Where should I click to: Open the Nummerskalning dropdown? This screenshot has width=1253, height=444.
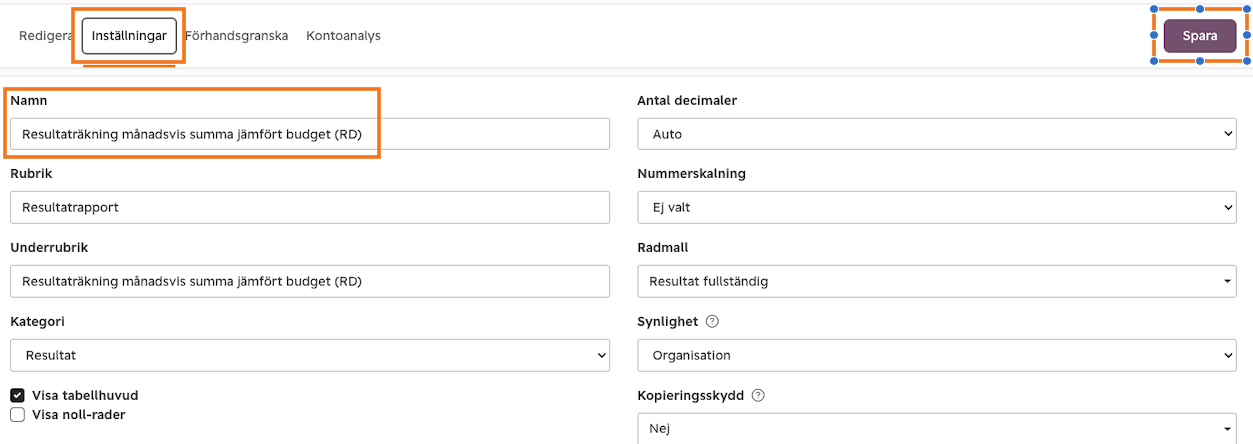pyautogui.click(x=937, y=207)
